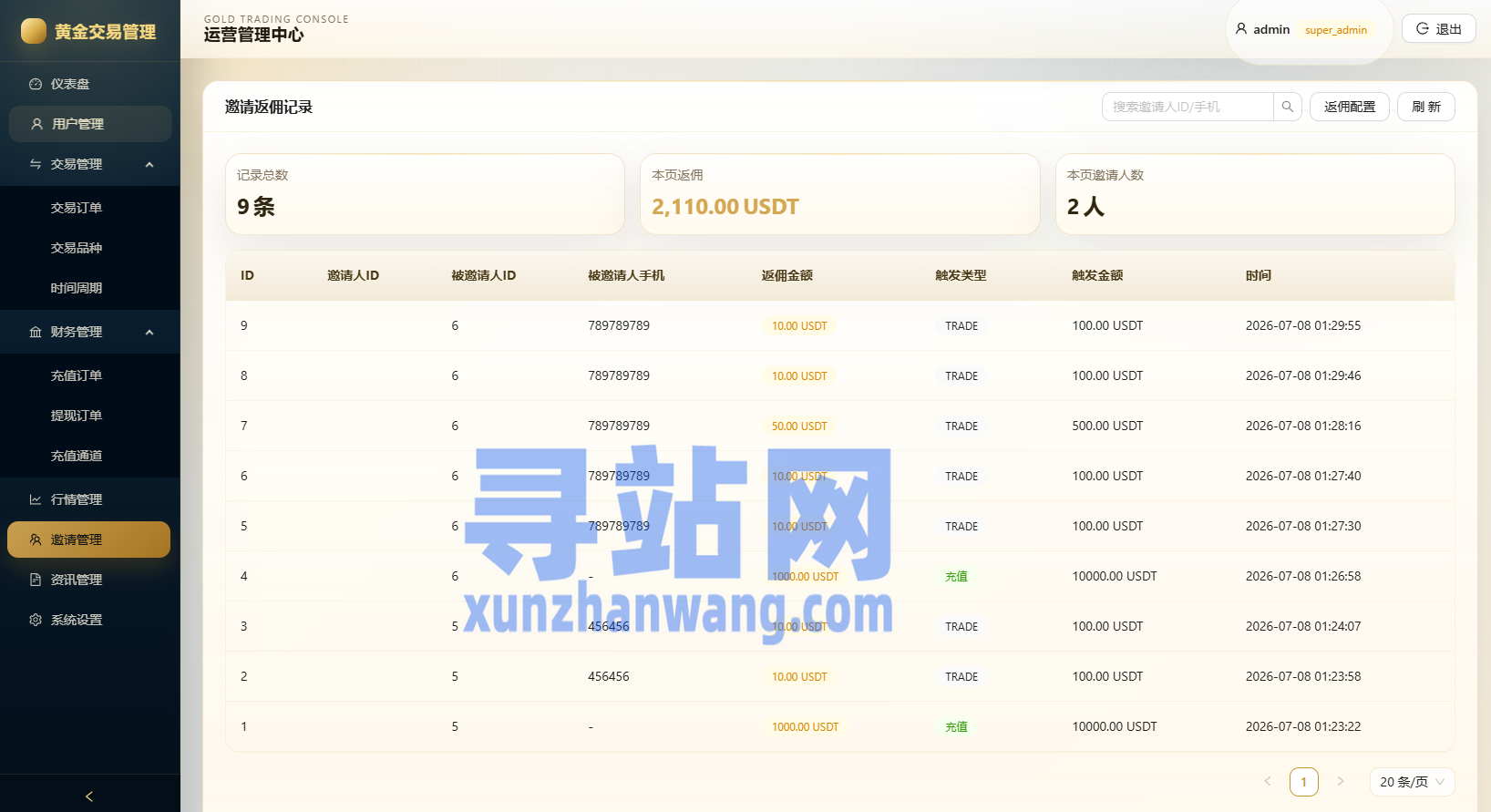Go to next page arrow
This screenshot has width=1491, height=812.
(1341, 781)
